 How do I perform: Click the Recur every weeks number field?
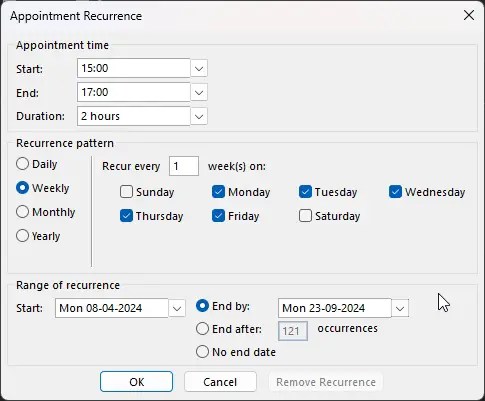pyautogui.click(x=184, y=166)
